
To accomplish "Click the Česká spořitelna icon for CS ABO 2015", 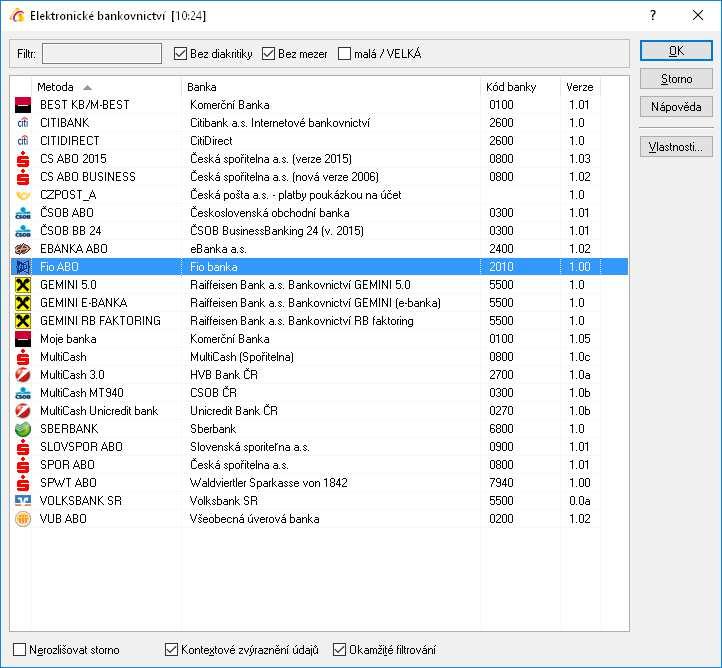I will point(23,159).
